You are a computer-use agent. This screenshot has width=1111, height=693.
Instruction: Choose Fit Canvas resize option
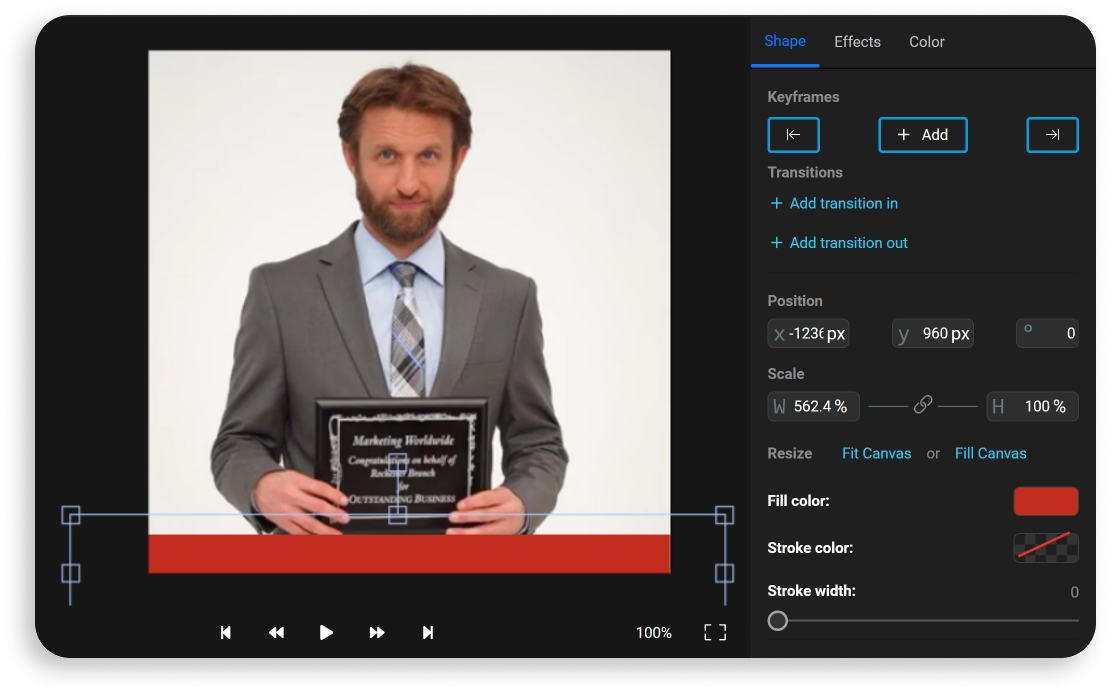click(x=876, y=453)
